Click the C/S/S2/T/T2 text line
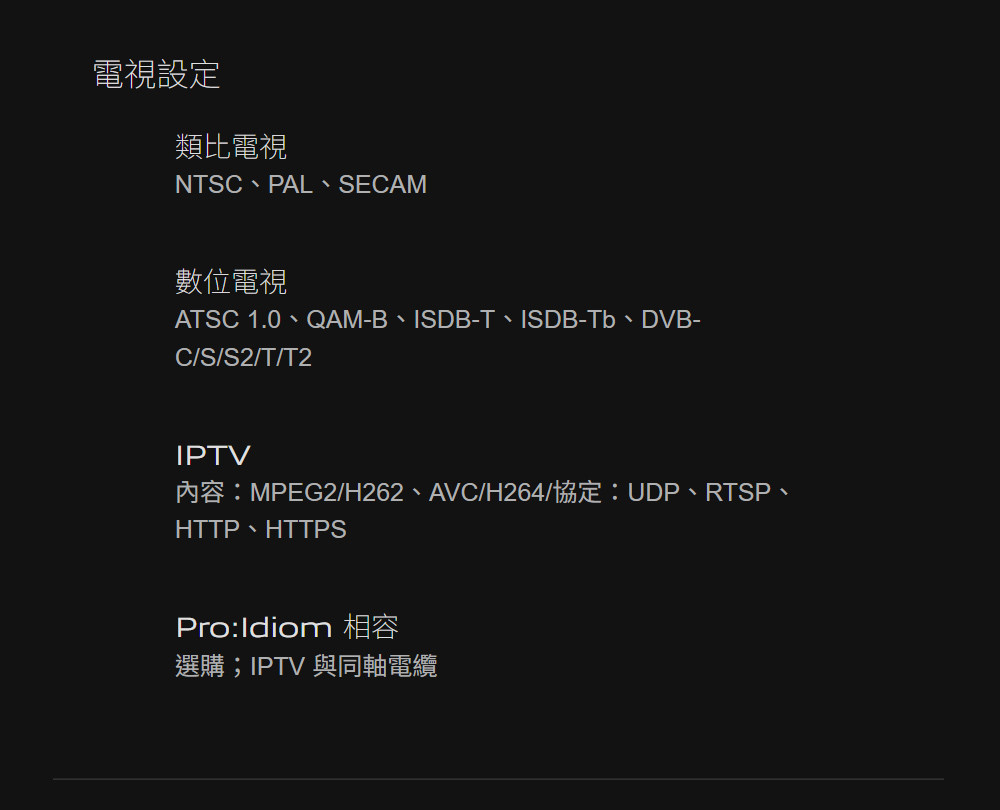The image size is (1000, 810). [x=243, y=357]
